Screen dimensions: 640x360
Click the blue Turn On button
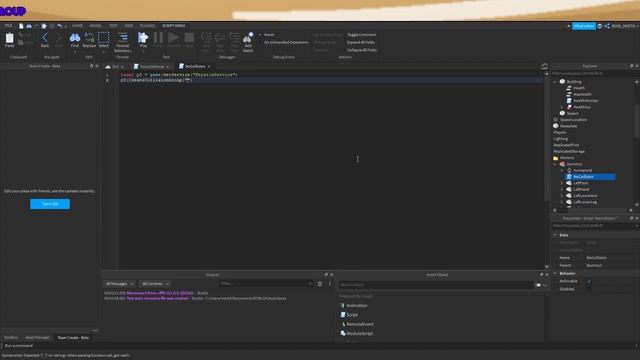pos(50,204)
